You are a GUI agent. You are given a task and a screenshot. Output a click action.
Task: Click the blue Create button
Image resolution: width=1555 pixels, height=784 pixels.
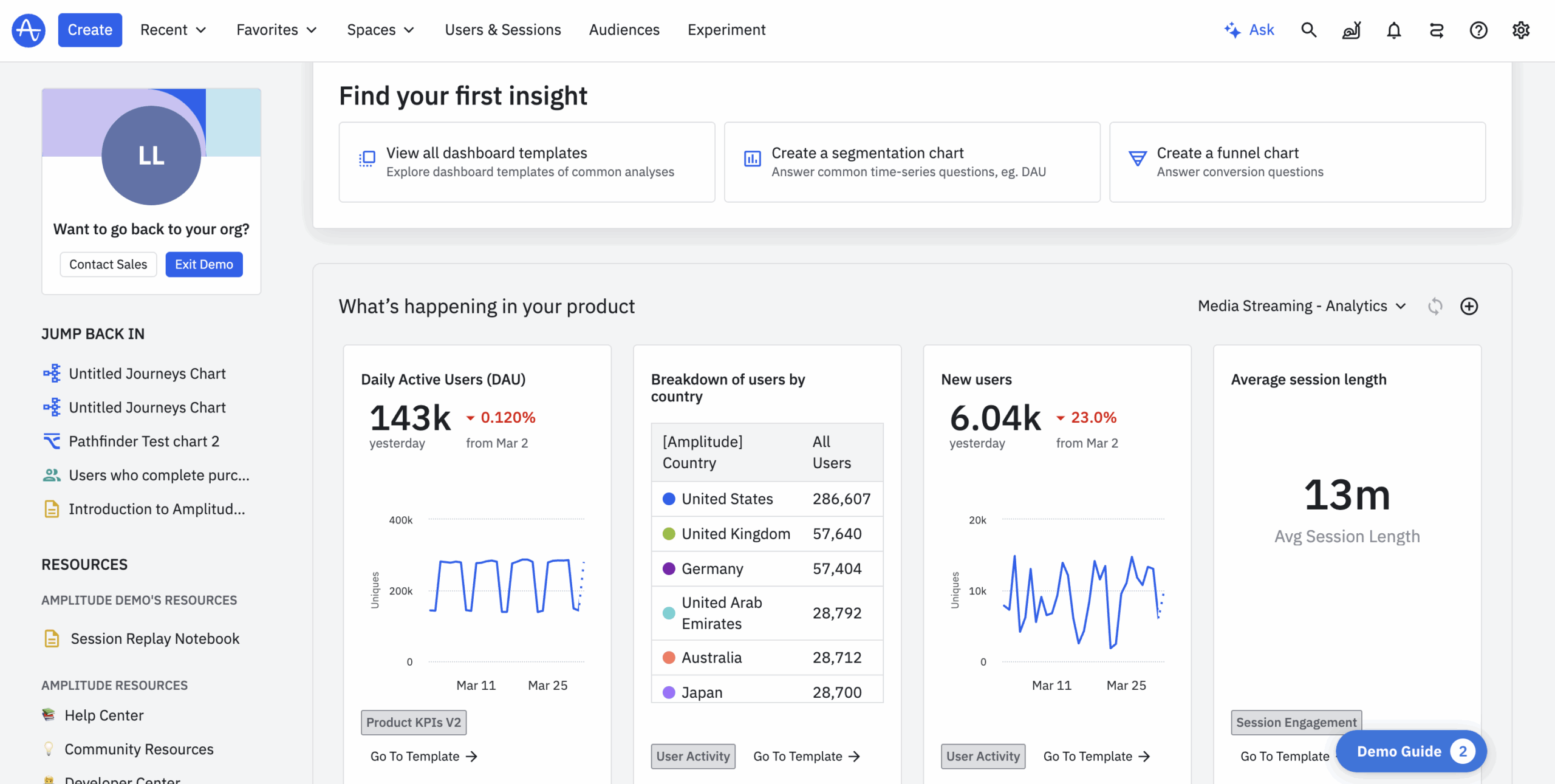click(90, 30)
